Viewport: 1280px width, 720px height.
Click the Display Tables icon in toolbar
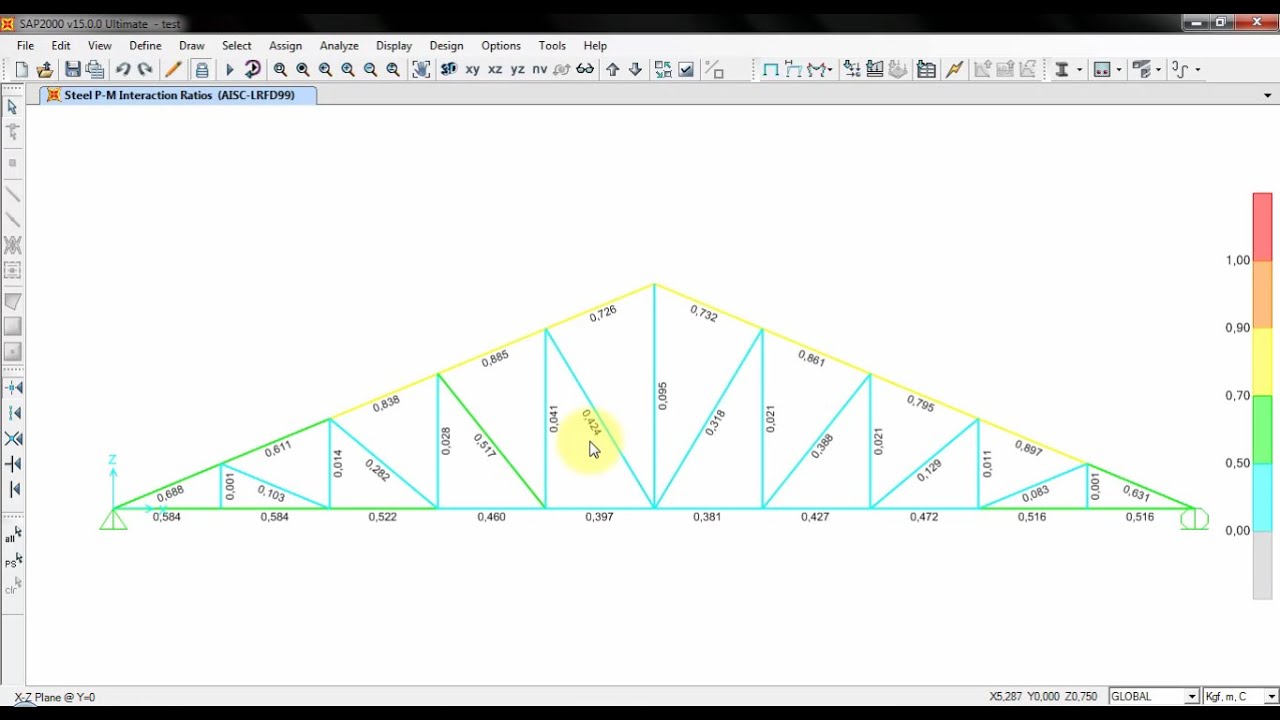[926, 69]
